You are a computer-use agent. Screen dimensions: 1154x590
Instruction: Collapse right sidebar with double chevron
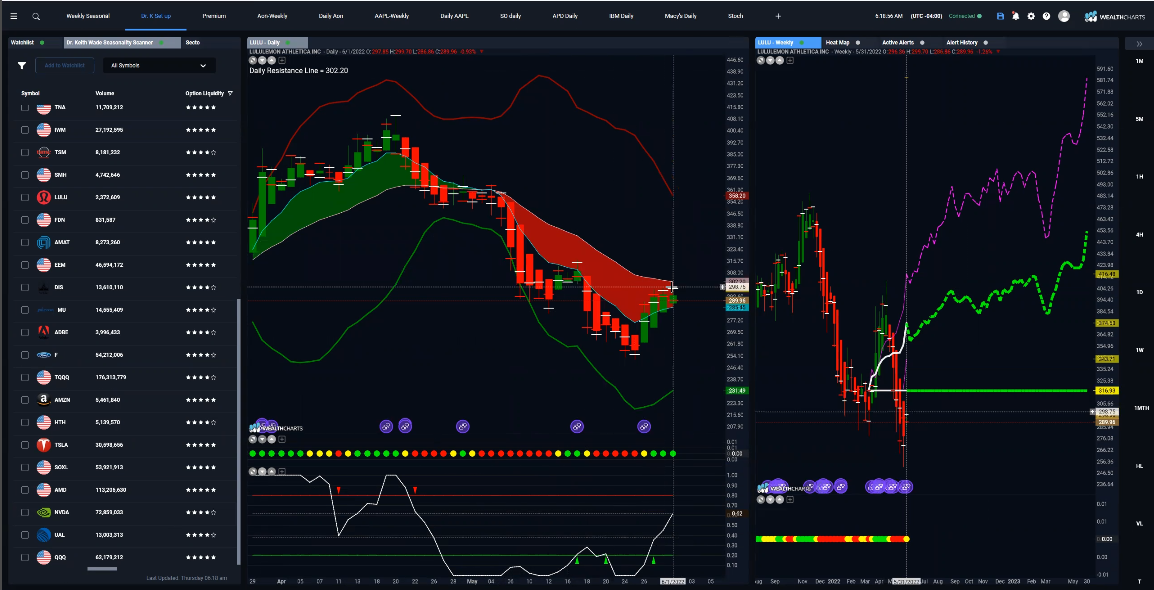pyautogui.click(x=1139, y=43)
